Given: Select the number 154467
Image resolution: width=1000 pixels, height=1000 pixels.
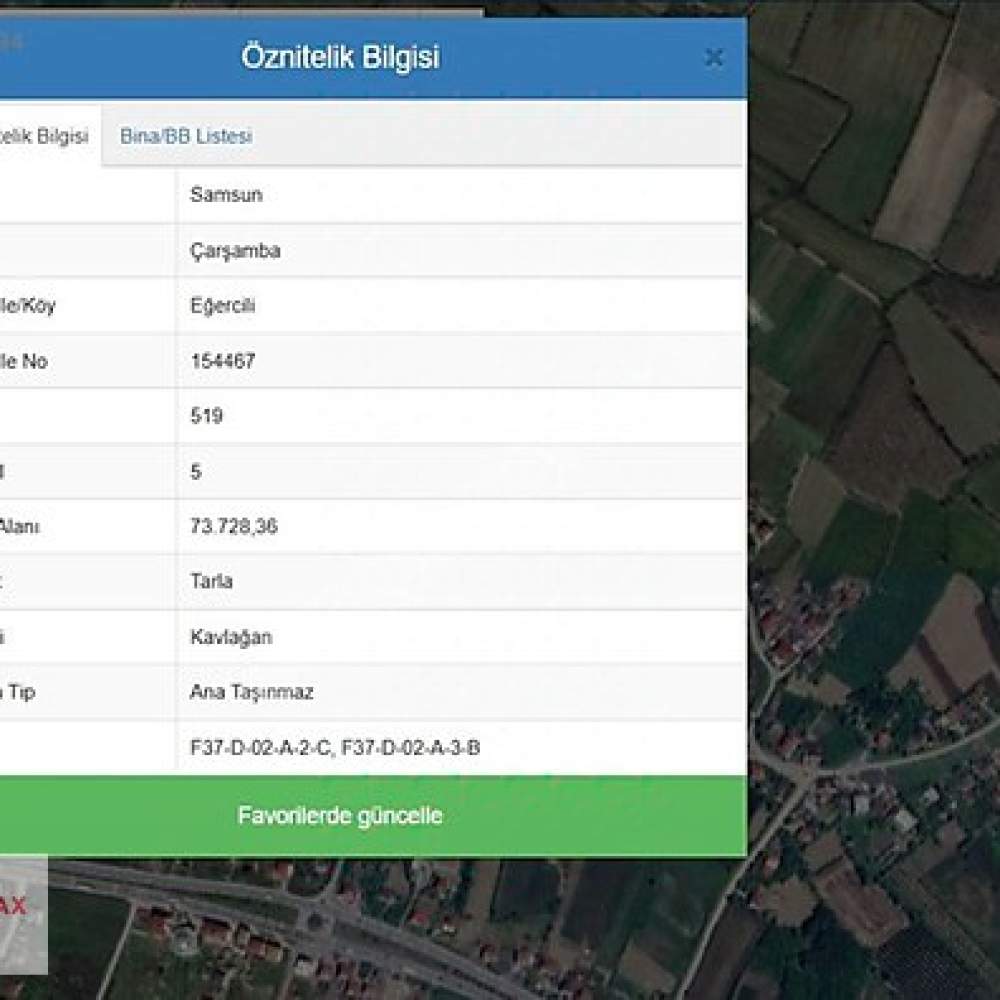Looking at the screenshot, I should (x=223, y=361).
